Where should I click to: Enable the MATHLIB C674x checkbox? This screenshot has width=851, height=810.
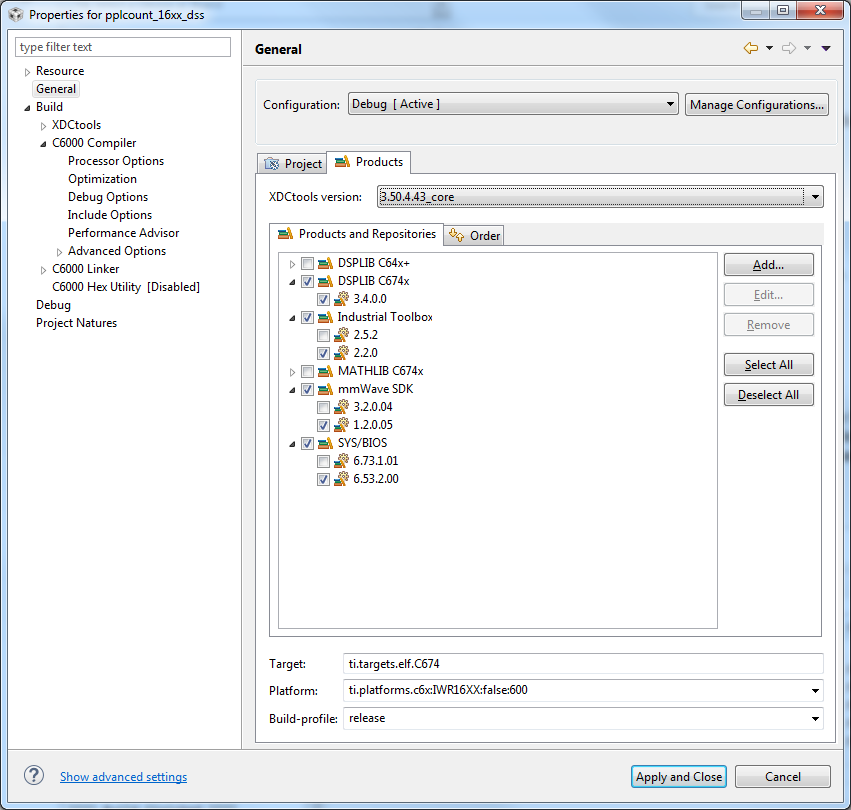click(x=307, y=371)
